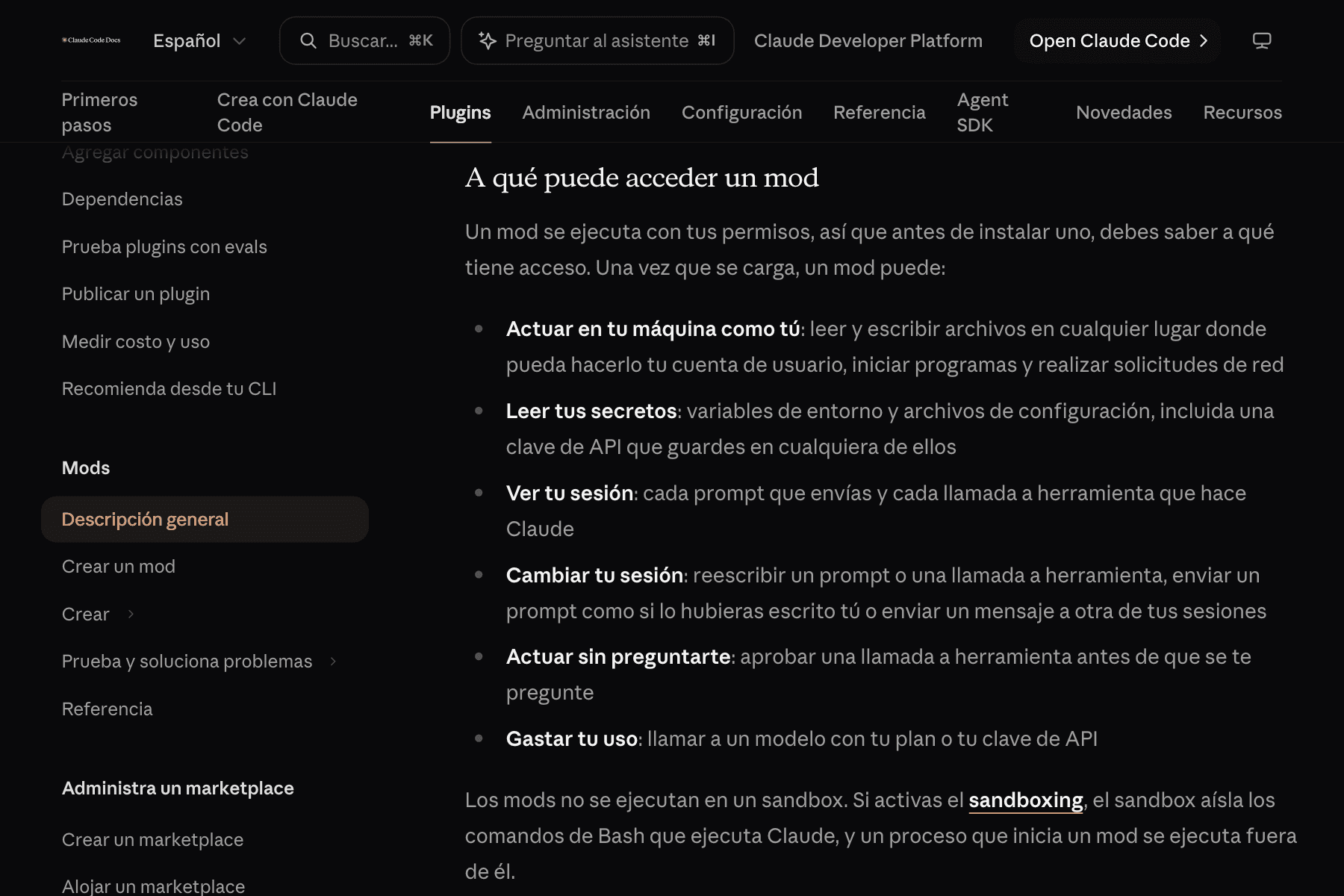Open the Administración tab
1344x896 pixels.
click(x=586, y=112)
